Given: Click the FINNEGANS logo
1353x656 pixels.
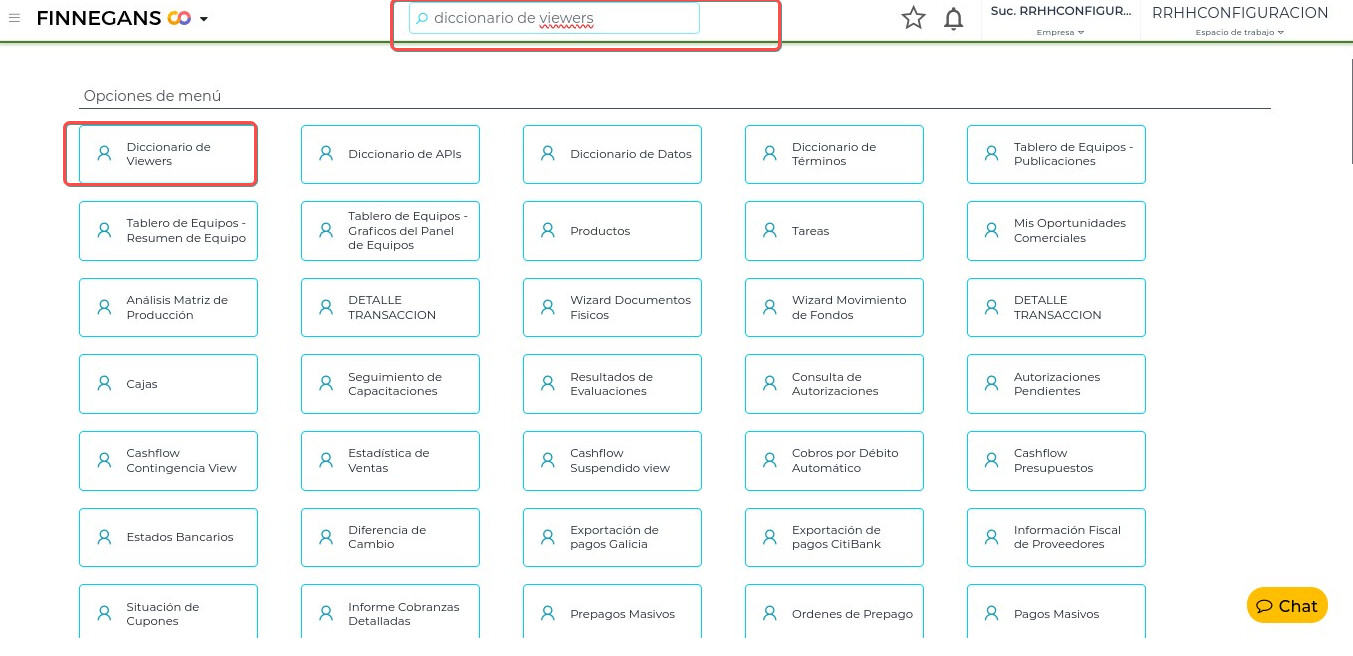Looking at the screenshot, I should pos(113,18).
